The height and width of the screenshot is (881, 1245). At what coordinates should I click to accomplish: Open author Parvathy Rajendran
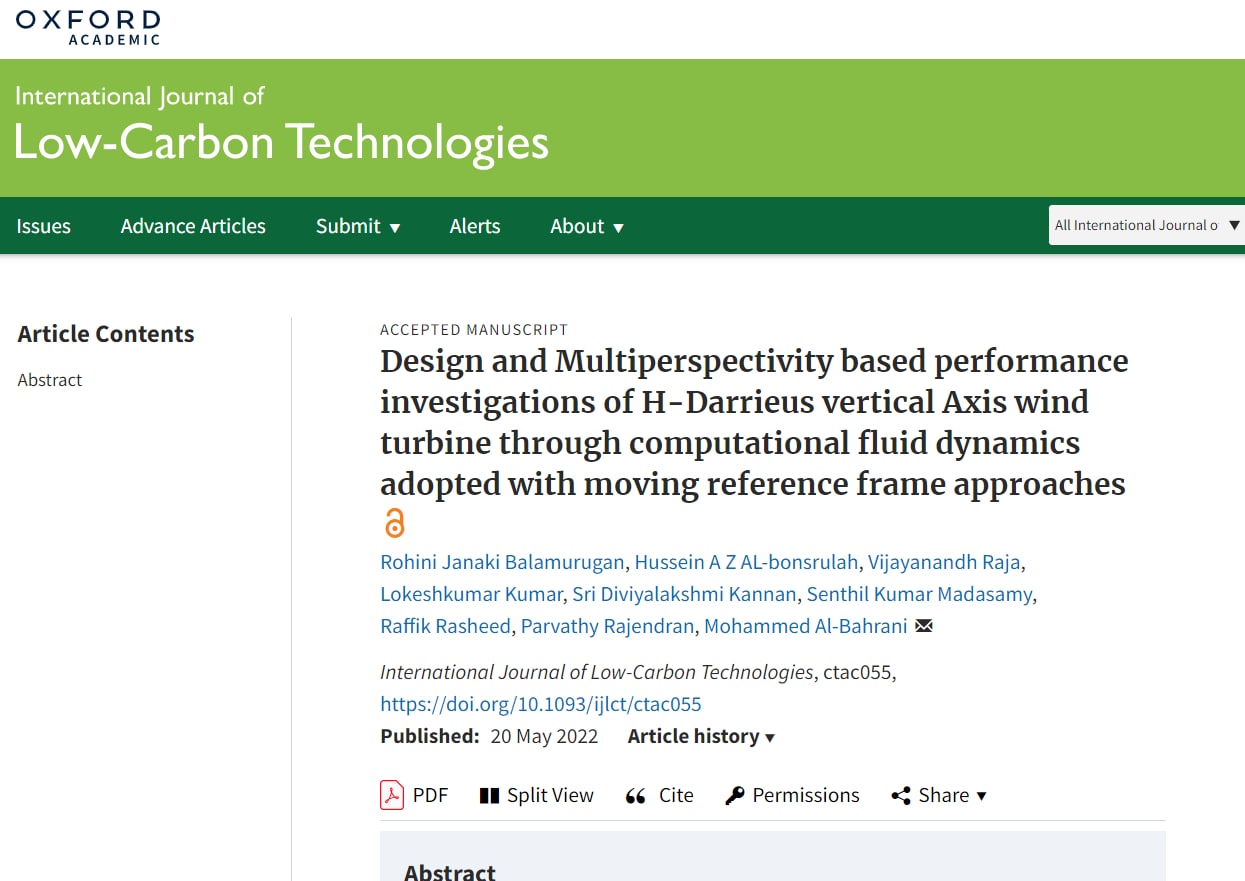click(x=608, y=626)
